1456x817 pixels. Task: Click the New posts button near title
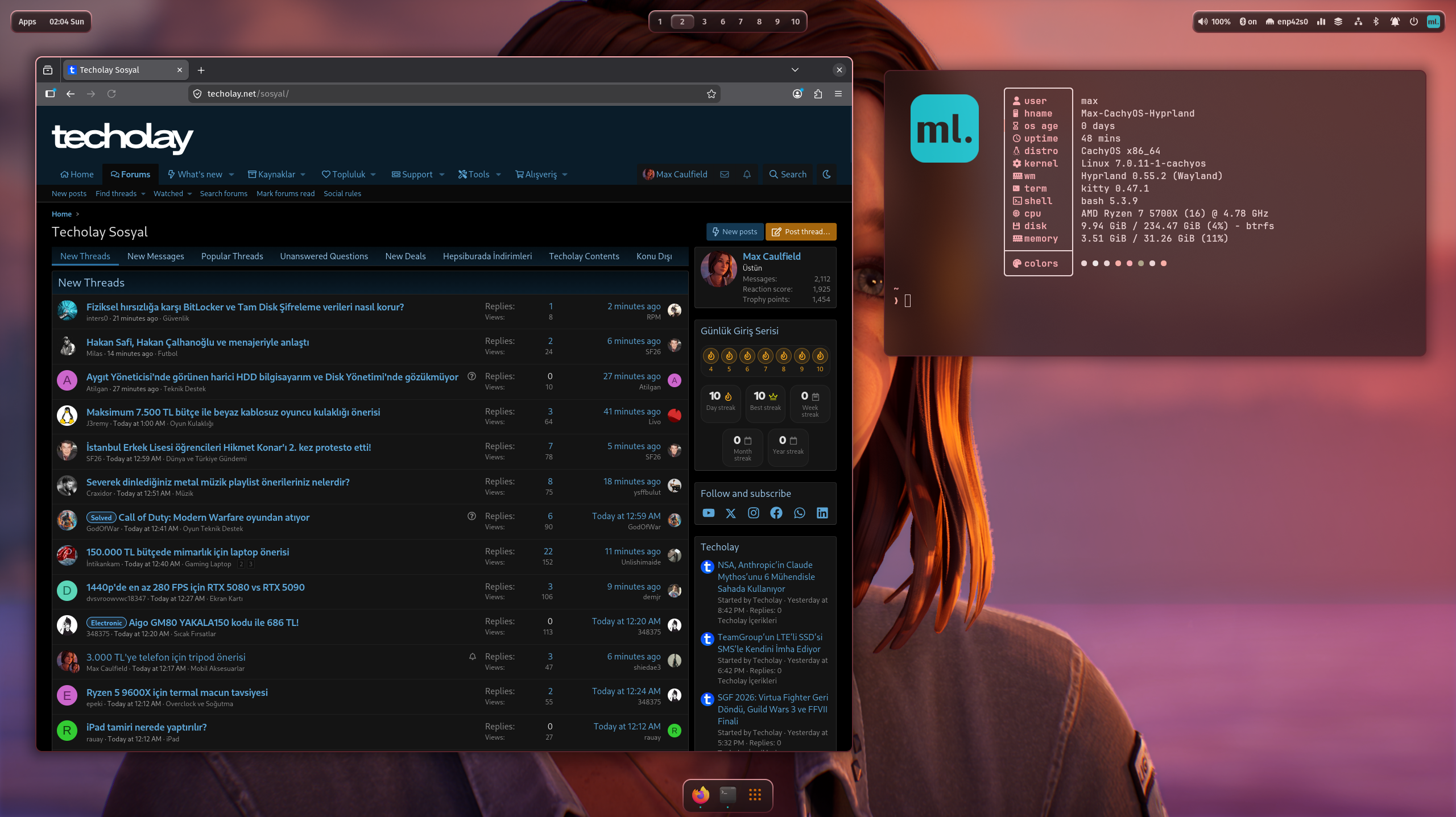pyautogui.click(x=735, y=231)
